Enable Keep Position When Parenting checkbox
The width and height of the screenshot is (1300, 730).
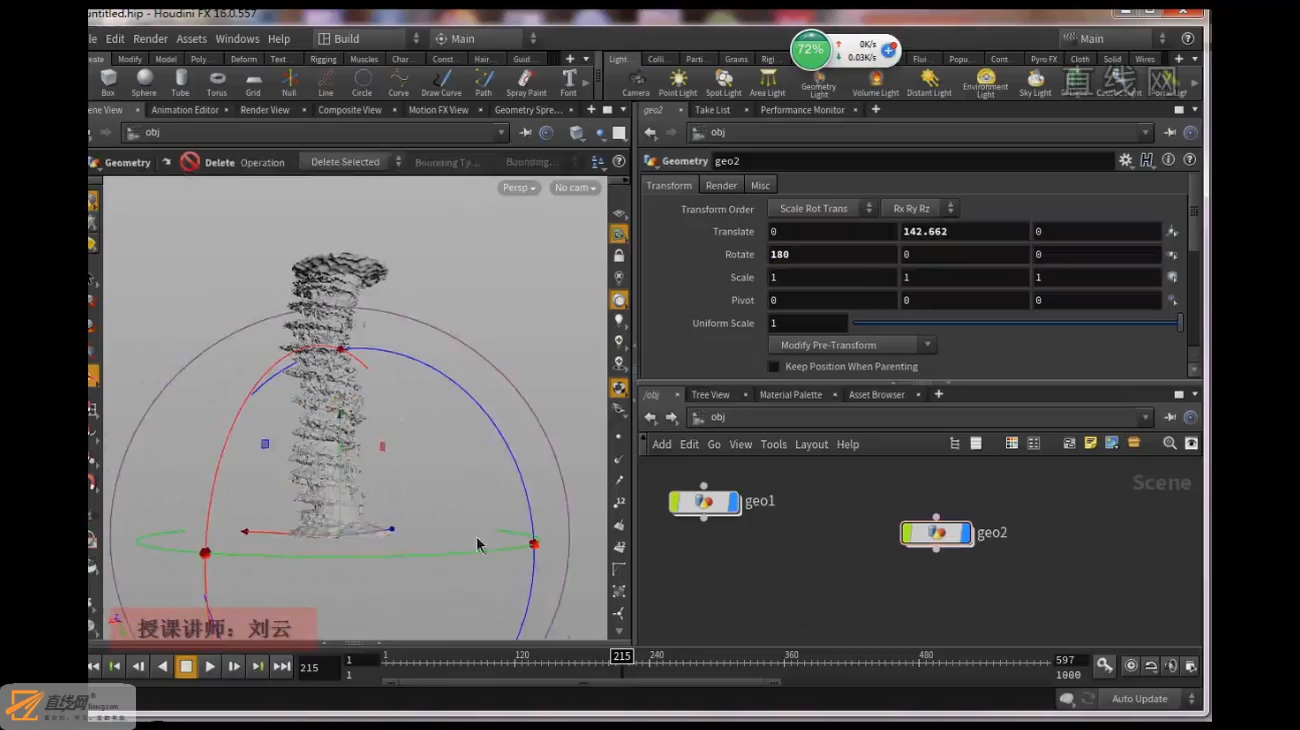(773, 367)
